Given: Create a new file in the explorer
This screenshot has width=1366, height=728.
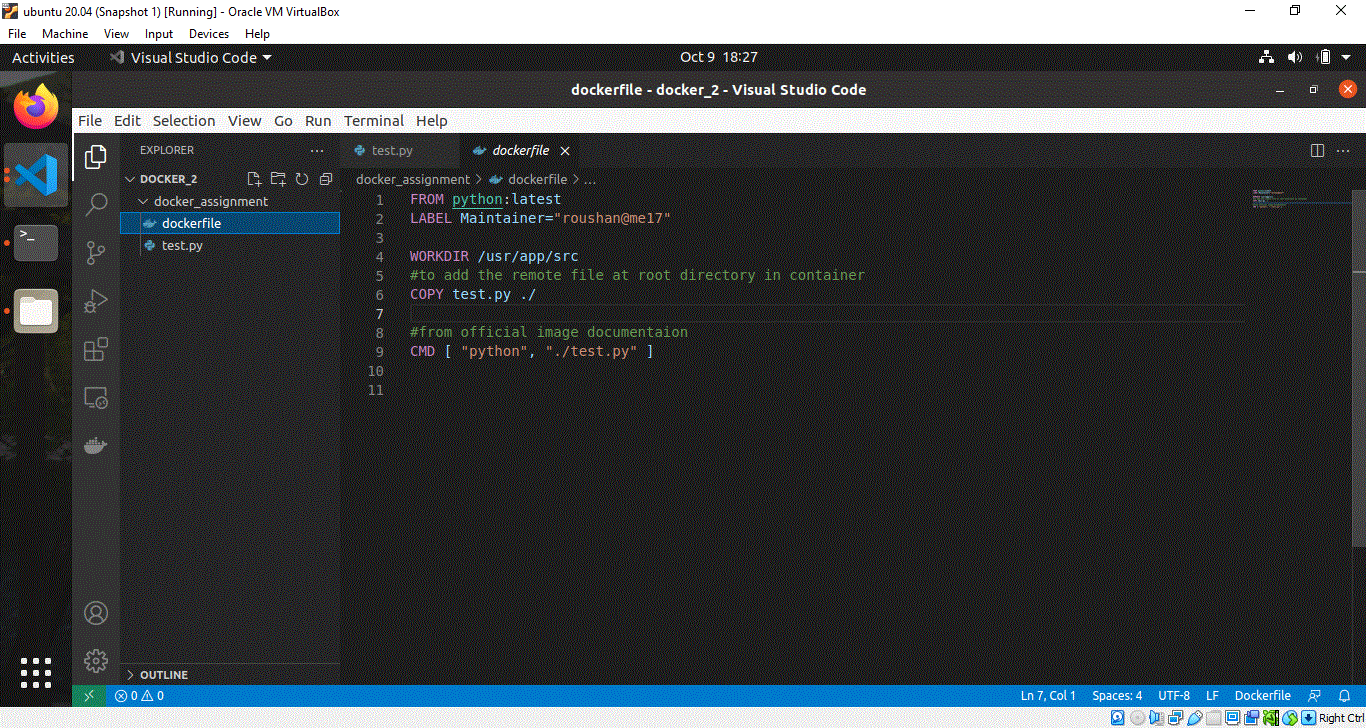Looking at the screenshot, I should click(x=253, y=178).
